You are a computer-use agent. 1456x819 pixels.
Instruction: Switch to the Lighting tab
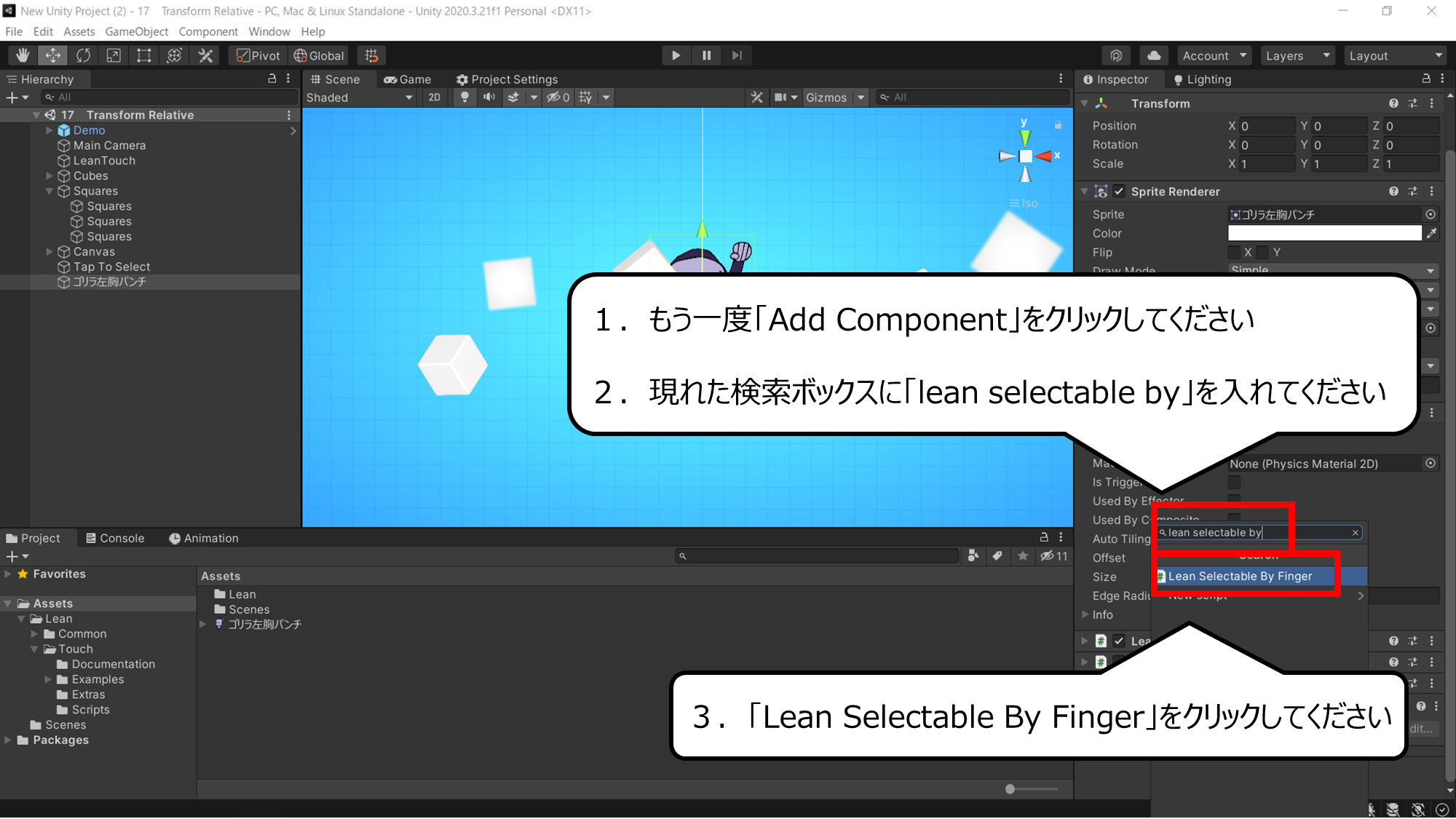pos(1202,79)
